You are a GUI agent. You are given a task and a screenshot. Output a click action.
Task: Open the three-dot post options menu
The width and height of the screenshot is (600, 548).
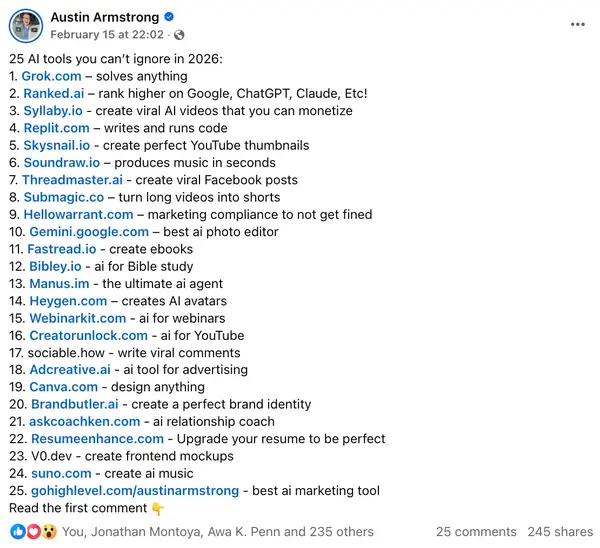(578, 25)
